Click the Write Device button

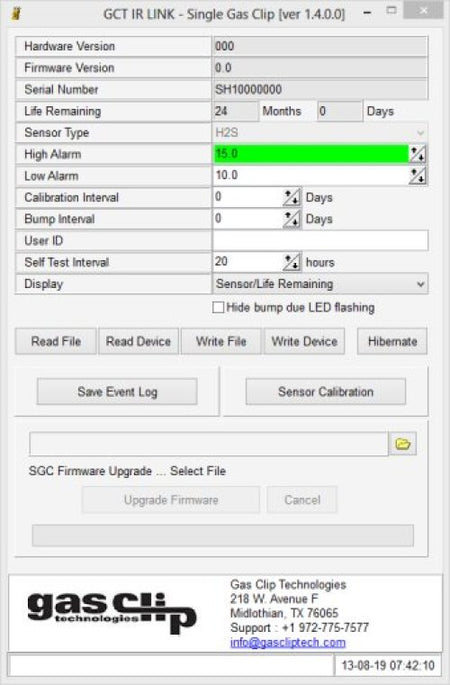pos(304,341)
